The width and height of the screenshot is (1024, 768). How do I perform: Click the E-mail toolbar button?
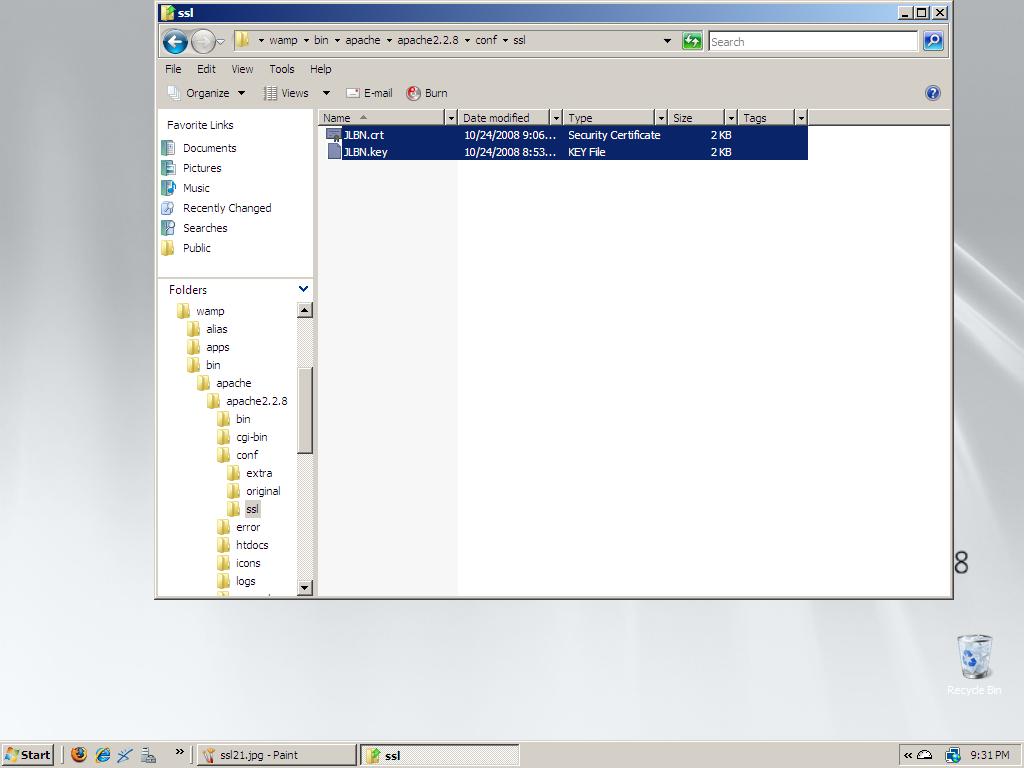point(369,93)
